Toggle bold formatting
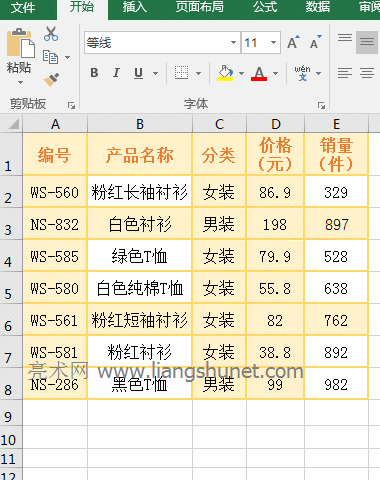The image size is (380, 480). coord(94,73)
